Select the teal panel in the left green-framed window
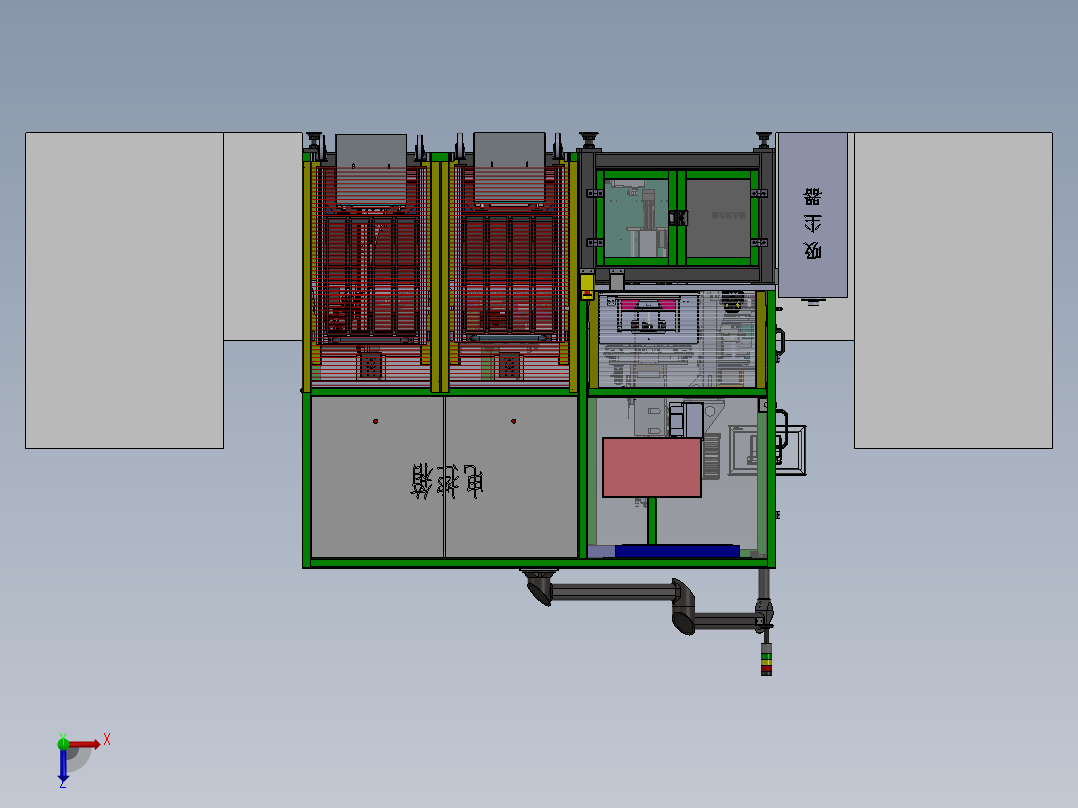 pyautogui.click(x=636, y=218)
